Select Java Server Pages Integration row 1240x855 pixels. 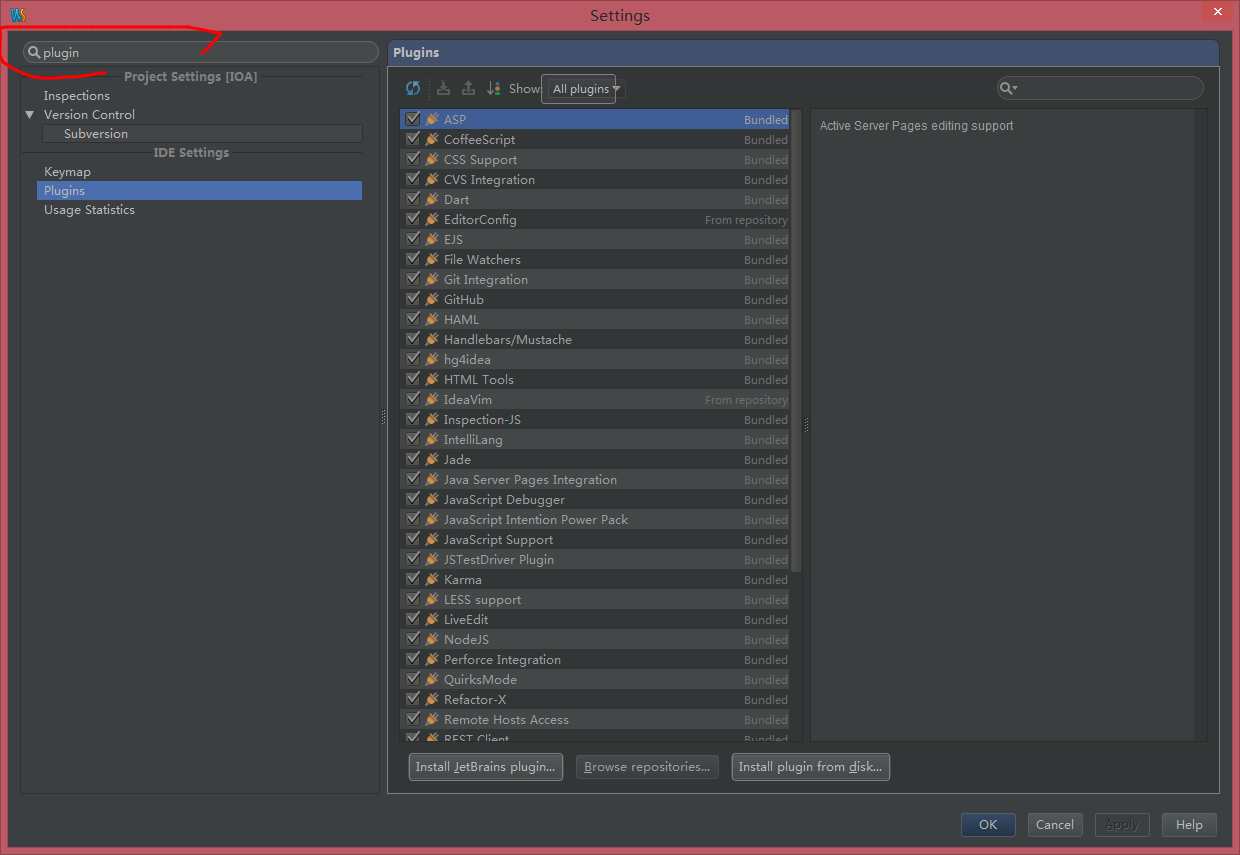point(595,479)
